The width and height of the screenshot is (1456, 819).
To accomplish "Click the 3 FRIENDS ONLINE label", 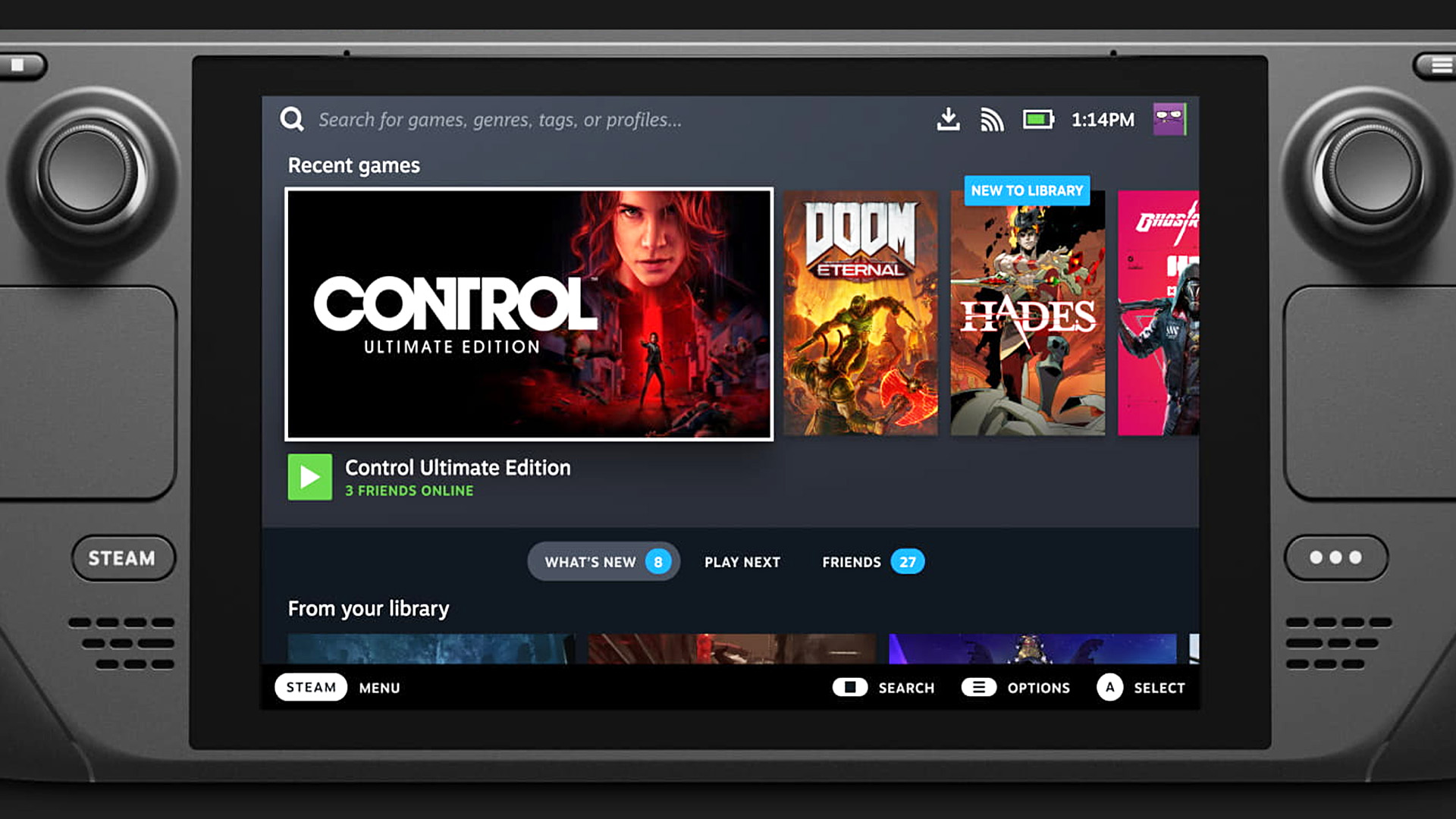I will 409,491.
